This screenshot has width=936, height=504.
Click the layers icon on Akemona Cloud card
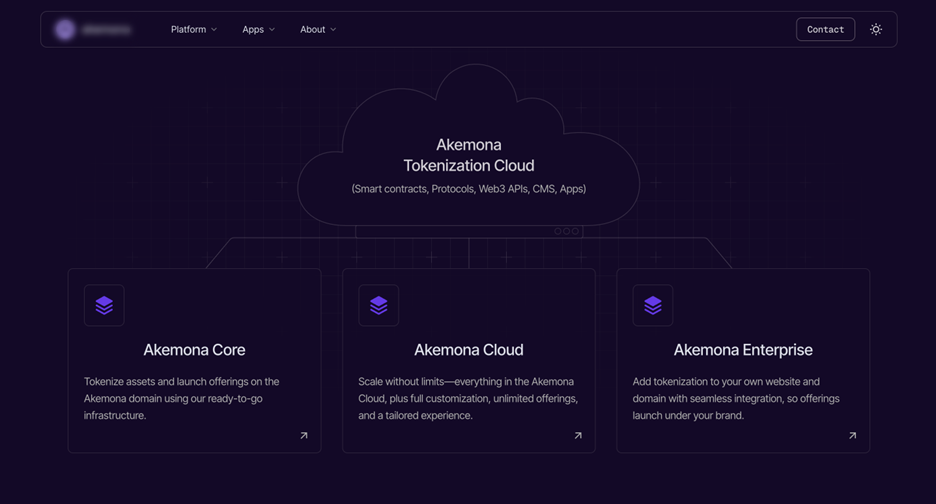coord(378,306)
